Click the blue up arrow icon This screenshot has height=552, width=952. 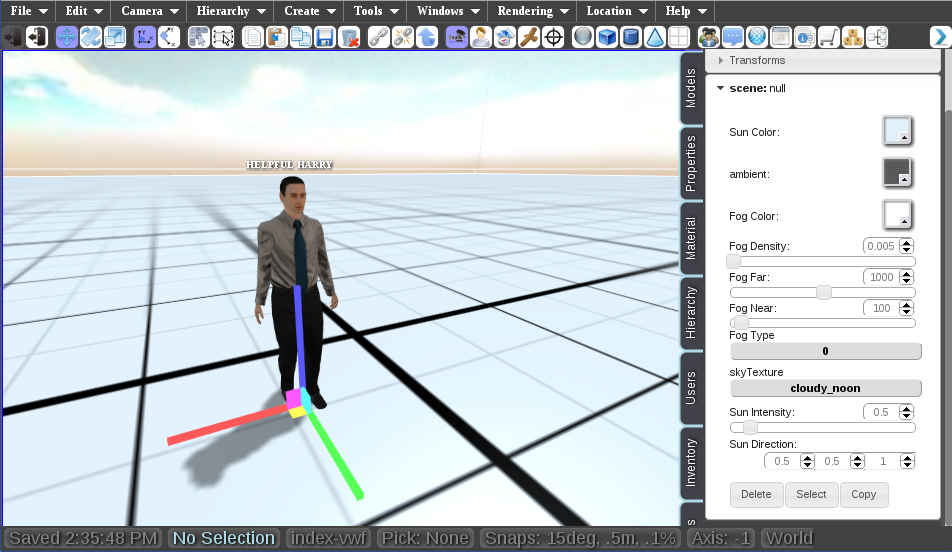(427, 37)
